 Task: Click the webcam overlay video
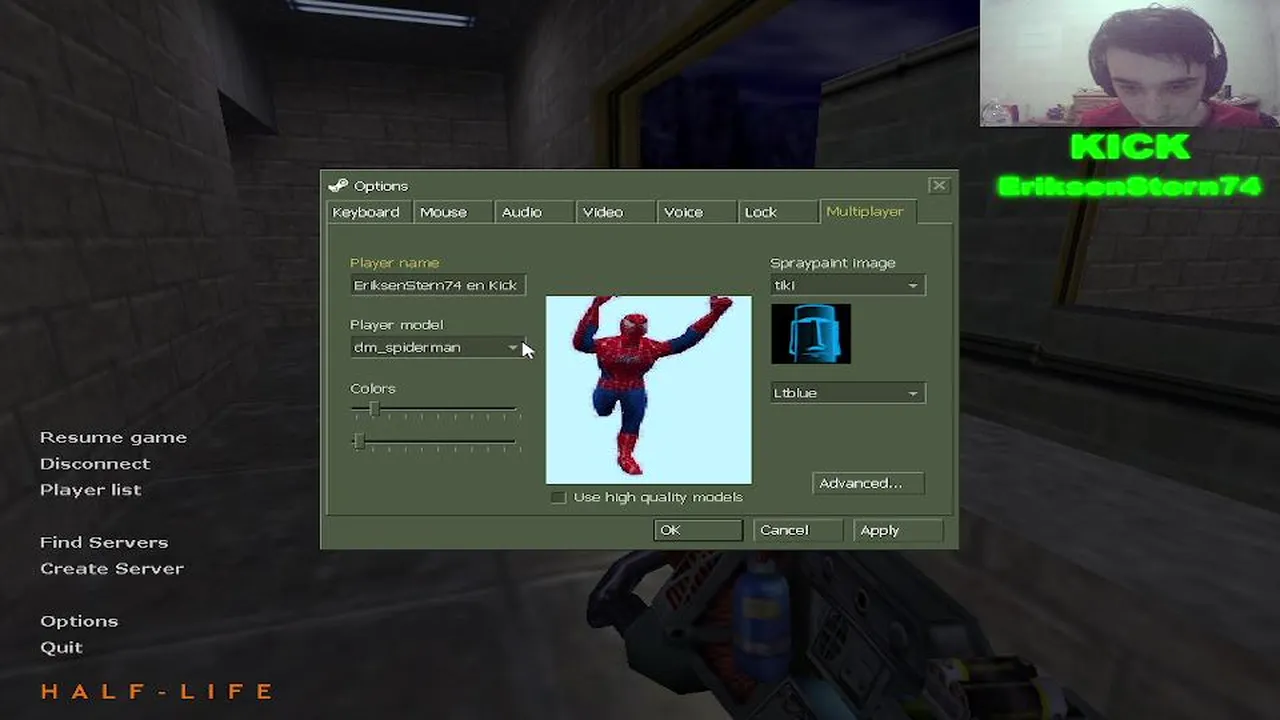click(x=1129, y=63)
